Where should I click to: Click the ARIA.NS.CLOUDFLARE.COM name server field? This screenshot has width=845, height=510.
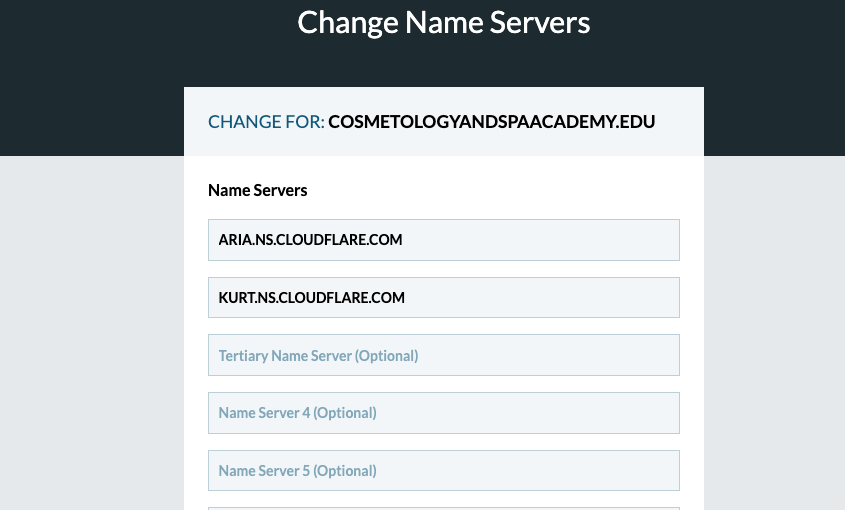444,240
